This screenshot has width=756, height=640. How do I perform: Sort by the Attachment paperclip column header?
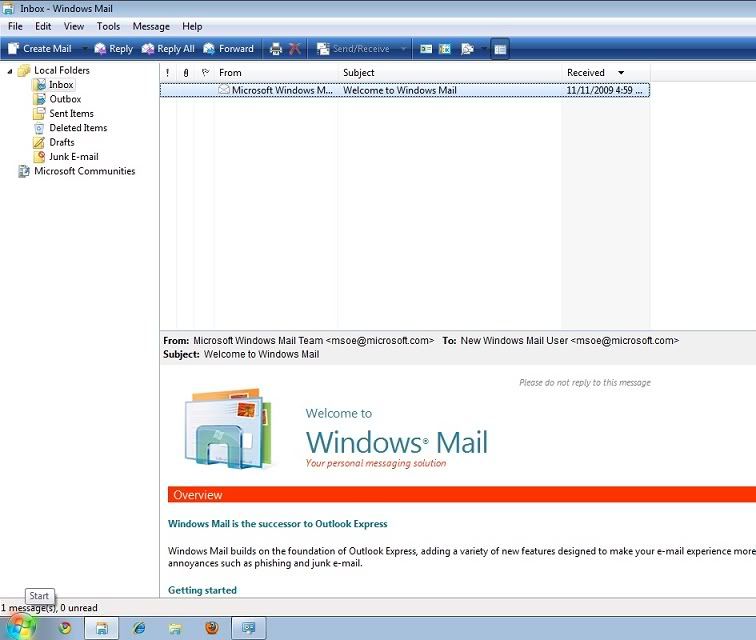(186, 73)
